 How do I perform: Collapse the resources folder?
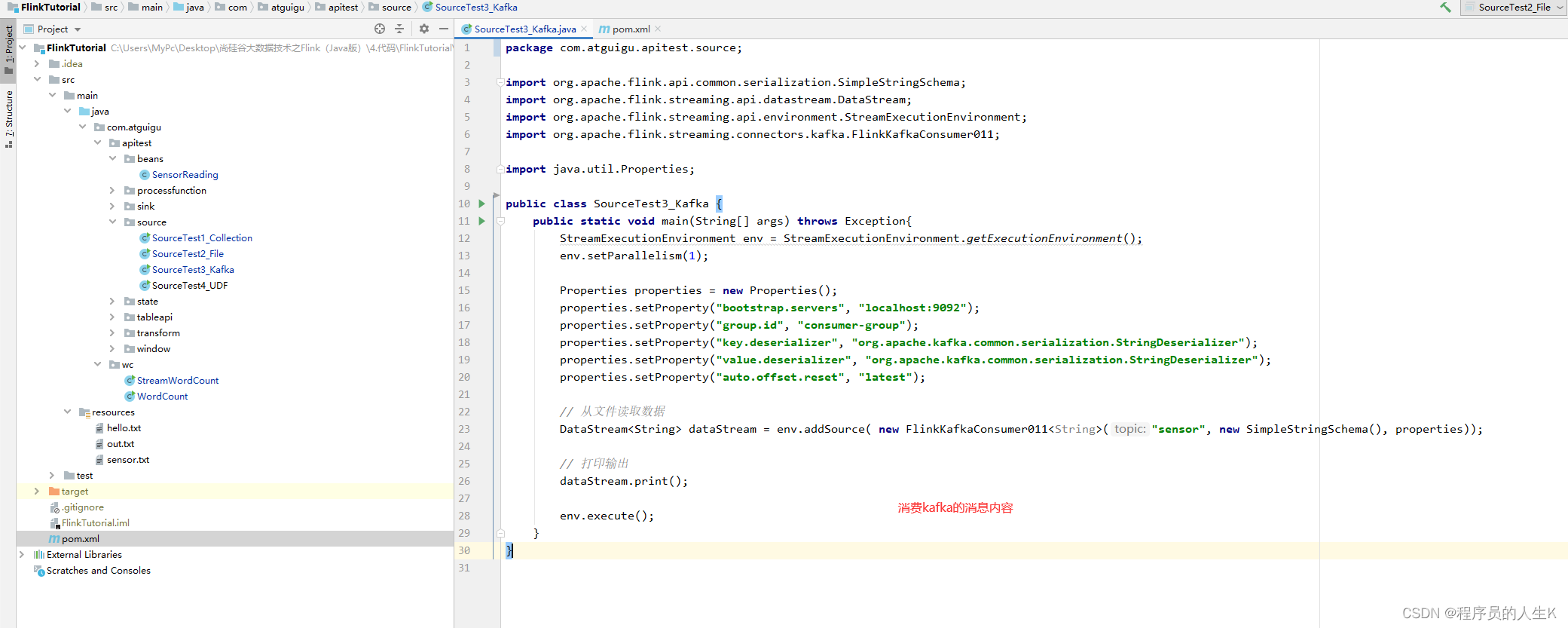click(x=67, y=412)
